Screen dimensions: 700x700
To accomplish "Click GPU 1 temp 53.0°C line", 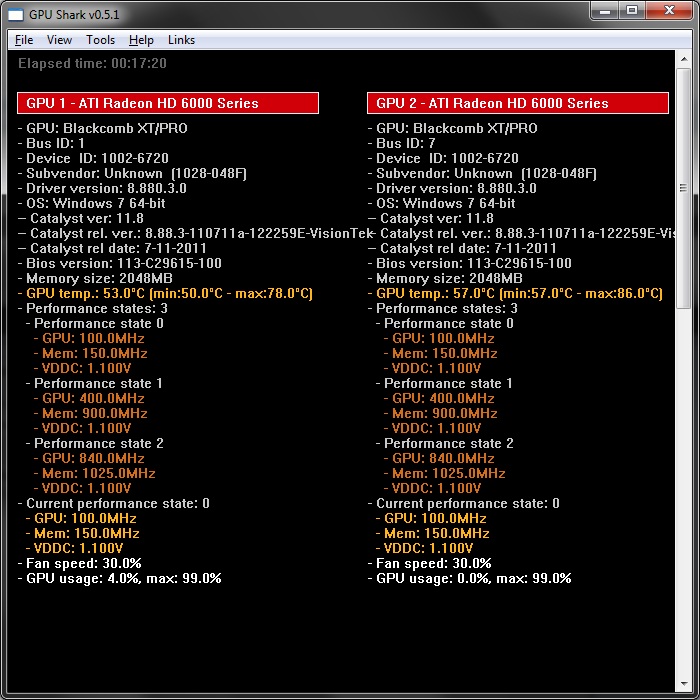I will 165,293.
